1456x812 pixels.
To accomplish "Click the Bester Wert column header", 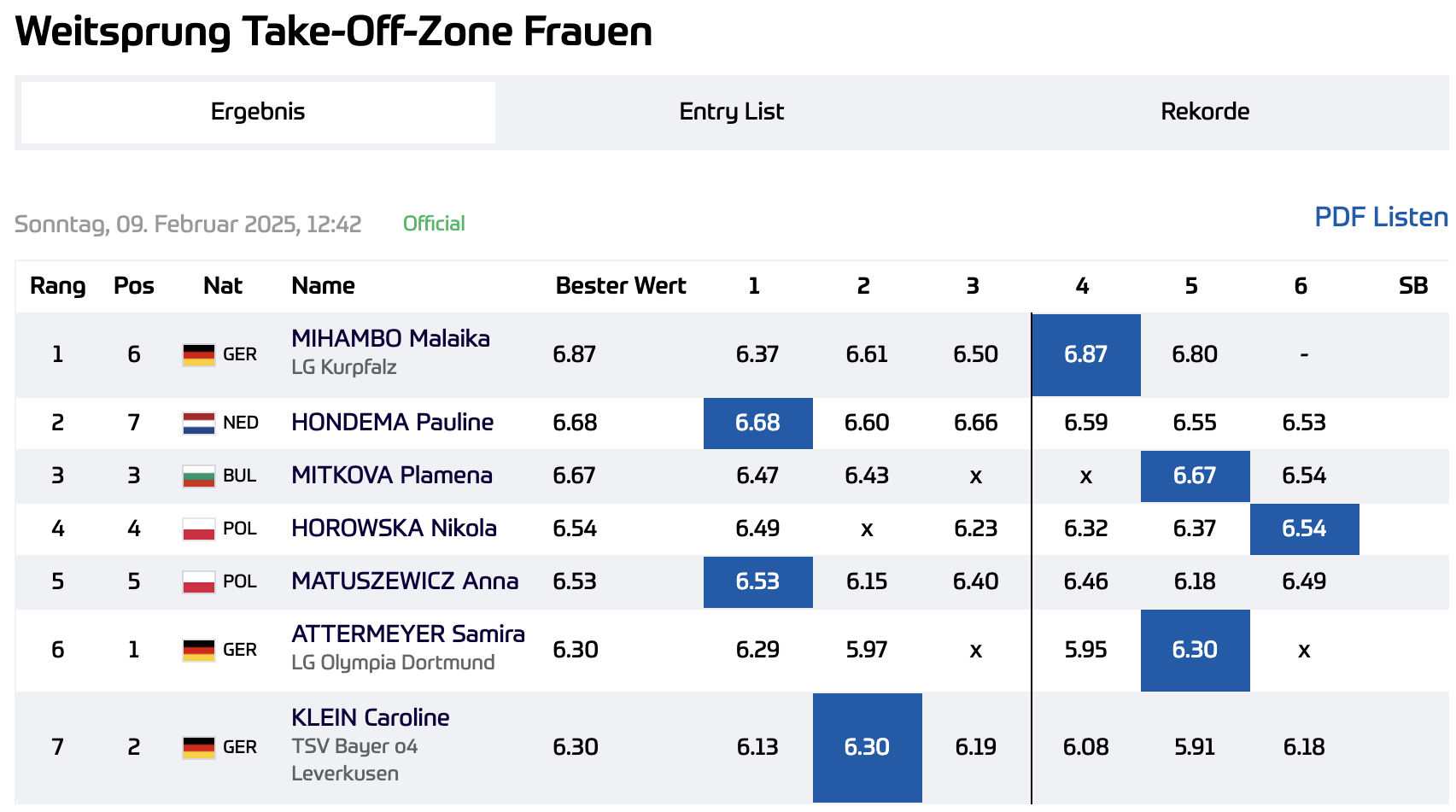I will (x=621, y=286).
